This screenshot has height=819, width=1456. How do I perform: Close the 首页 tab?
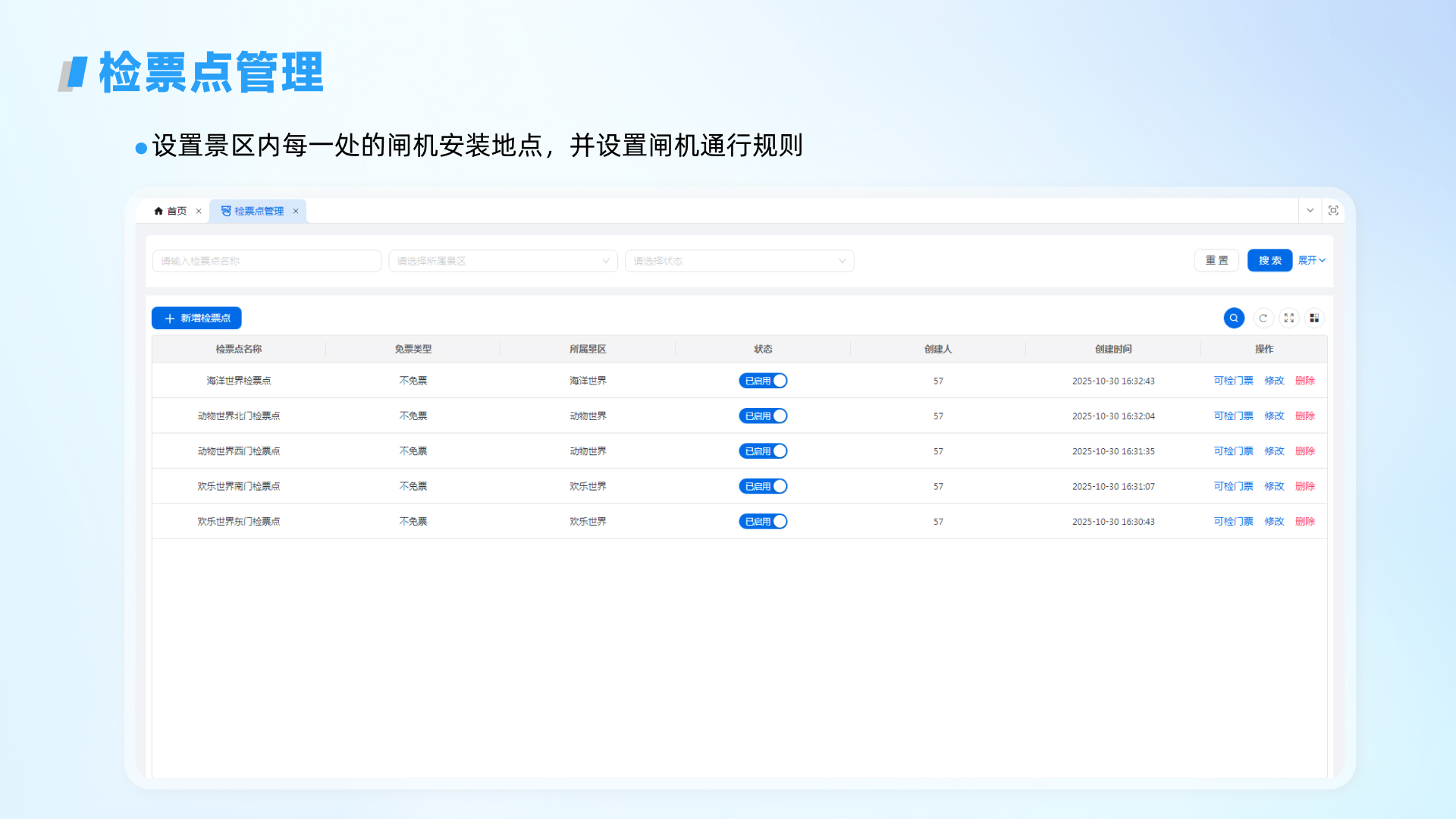(199, 212)
